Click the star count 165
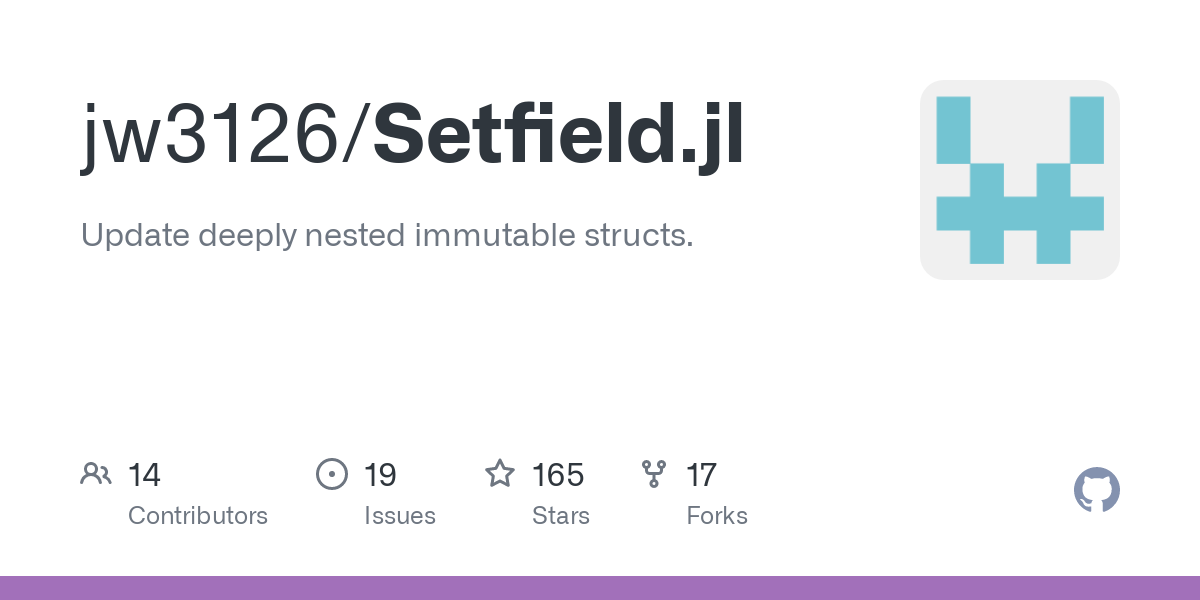 (558, 475)
